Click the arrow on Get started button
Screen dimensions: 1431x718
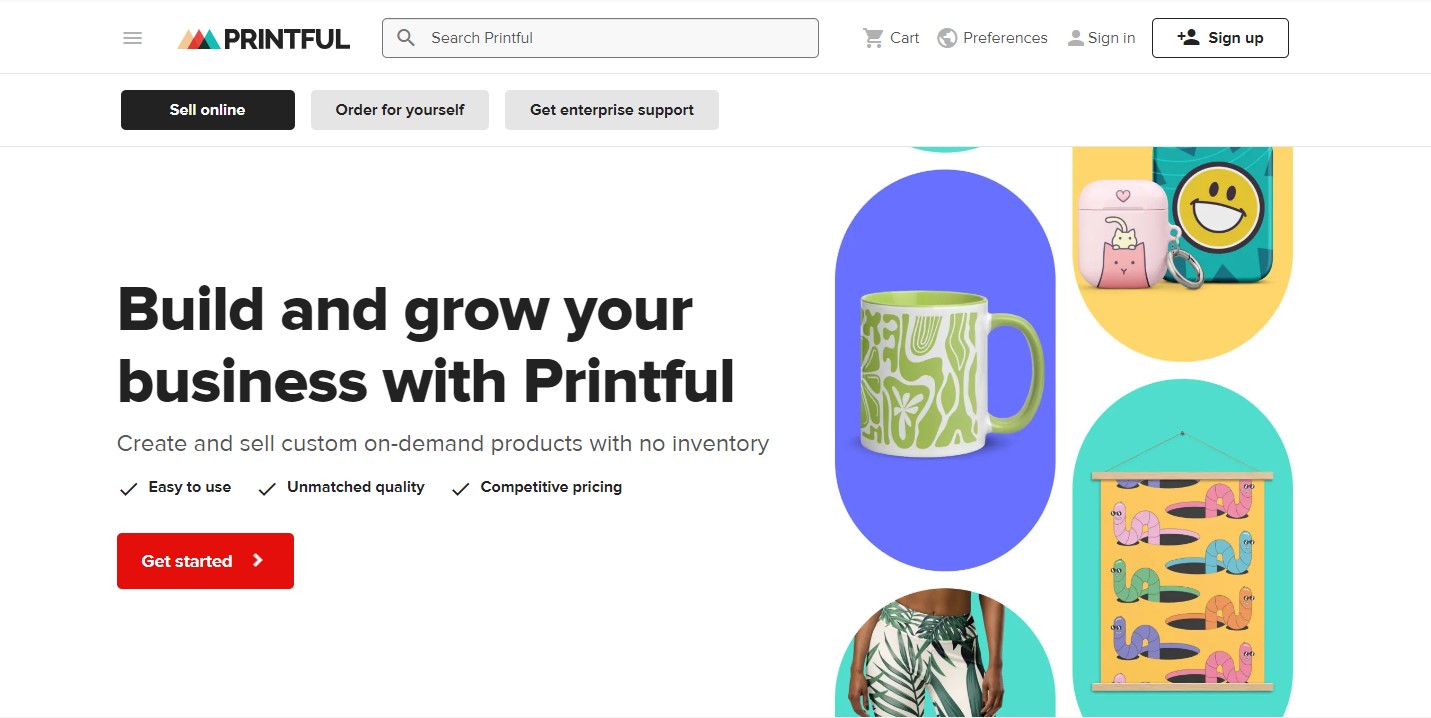tap(258, 561)
